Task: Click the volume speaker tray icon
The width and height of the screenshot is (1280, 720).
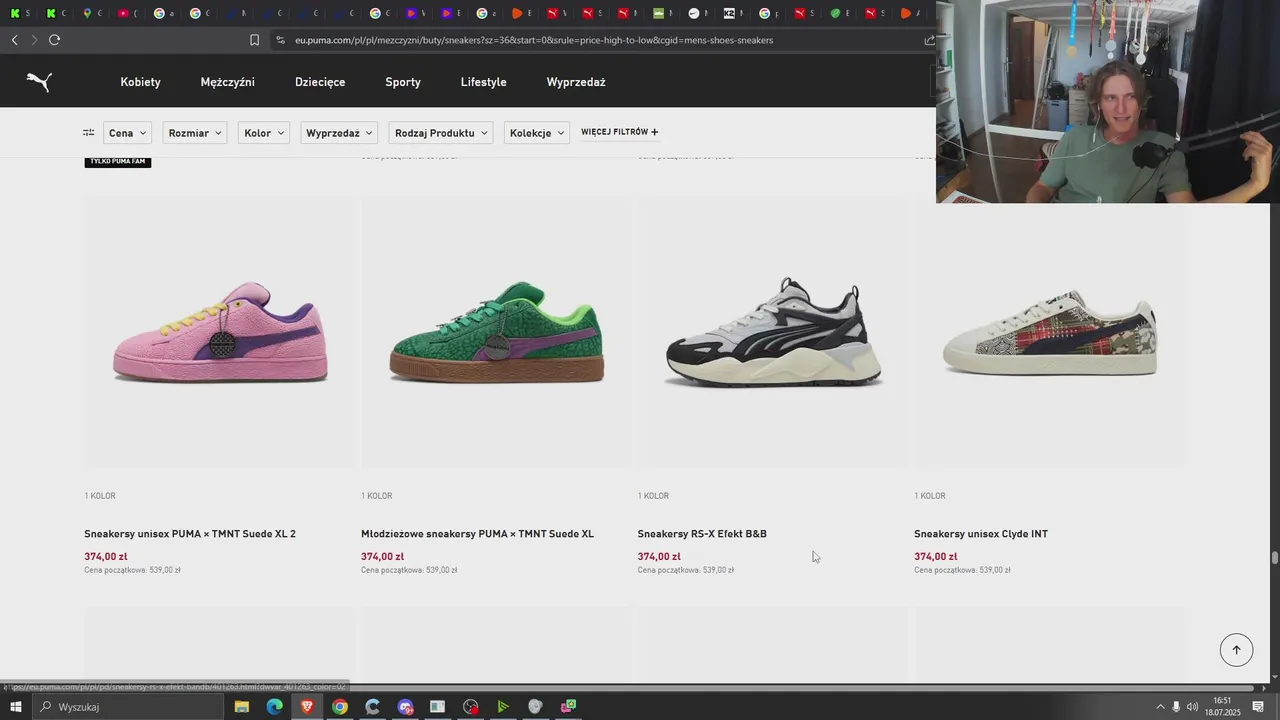Action: 1192,707
